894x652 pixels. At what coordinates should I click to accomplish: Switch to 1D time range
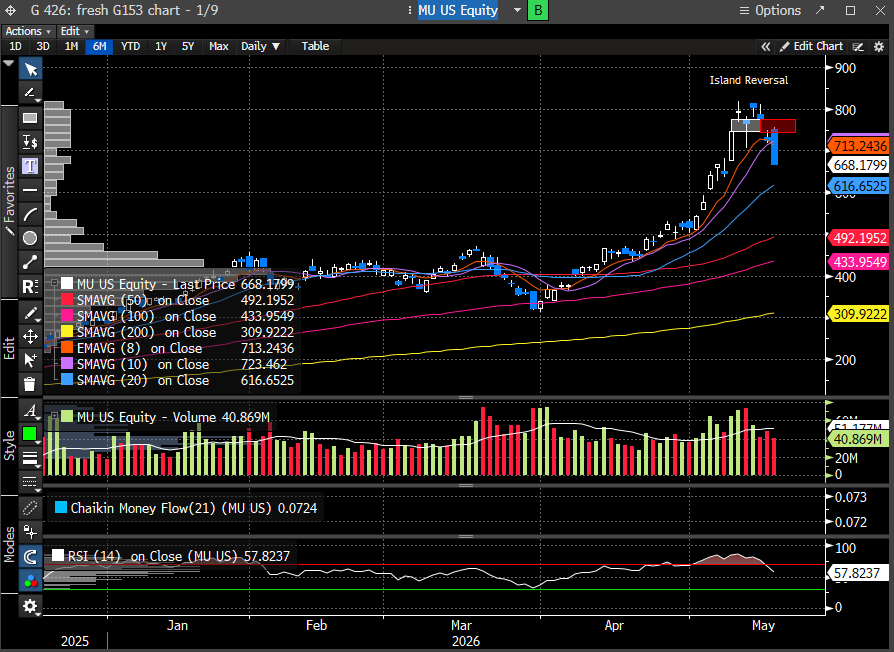pos(15,47)
